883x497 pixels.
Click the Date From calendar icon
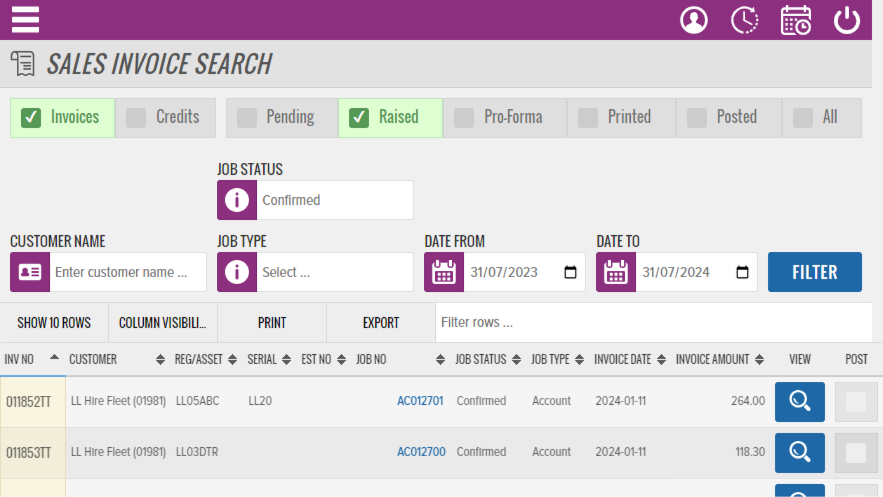444,272
